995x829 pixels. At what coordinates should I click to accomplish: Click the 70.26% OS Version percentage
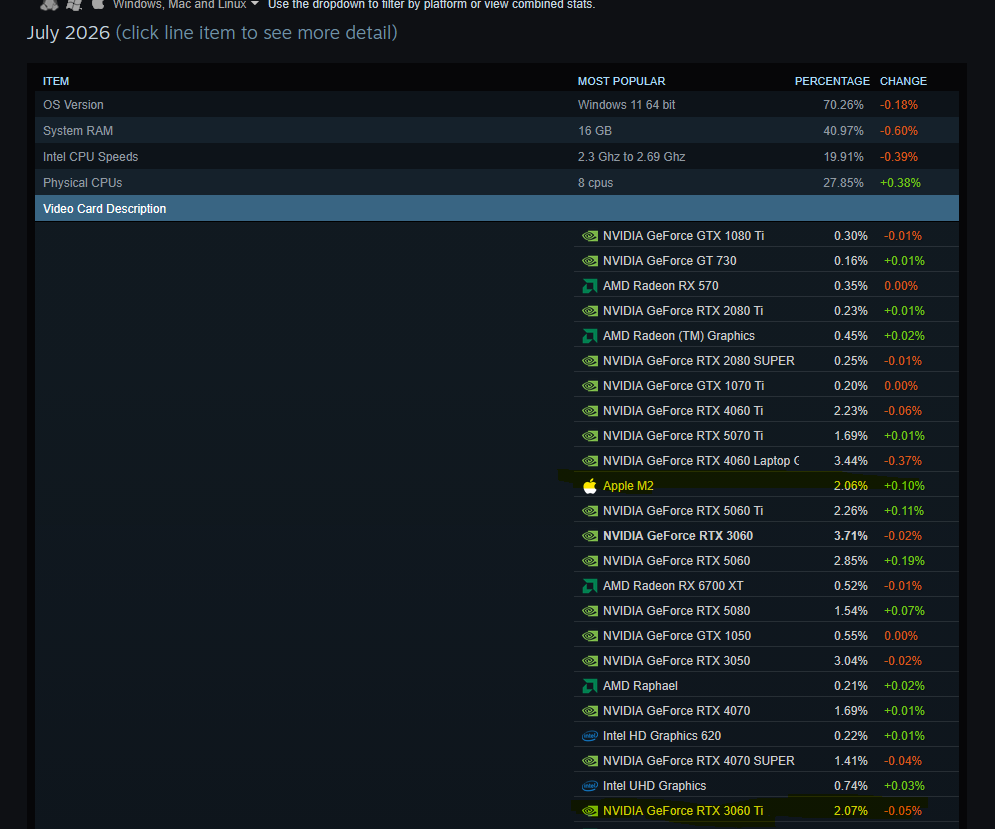(x=843, y=105)
